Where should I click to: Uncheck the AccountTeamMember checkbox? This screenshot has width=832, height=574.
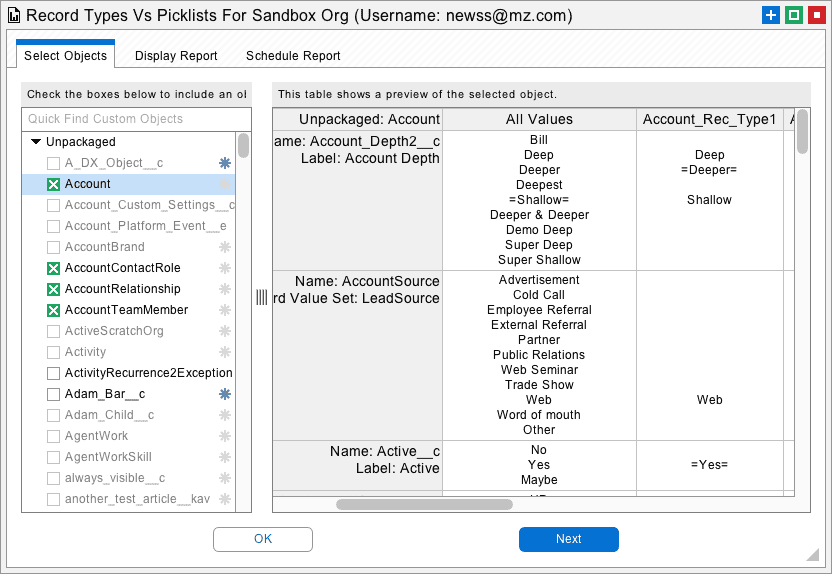pyautogui.click(x=53, y=310)
